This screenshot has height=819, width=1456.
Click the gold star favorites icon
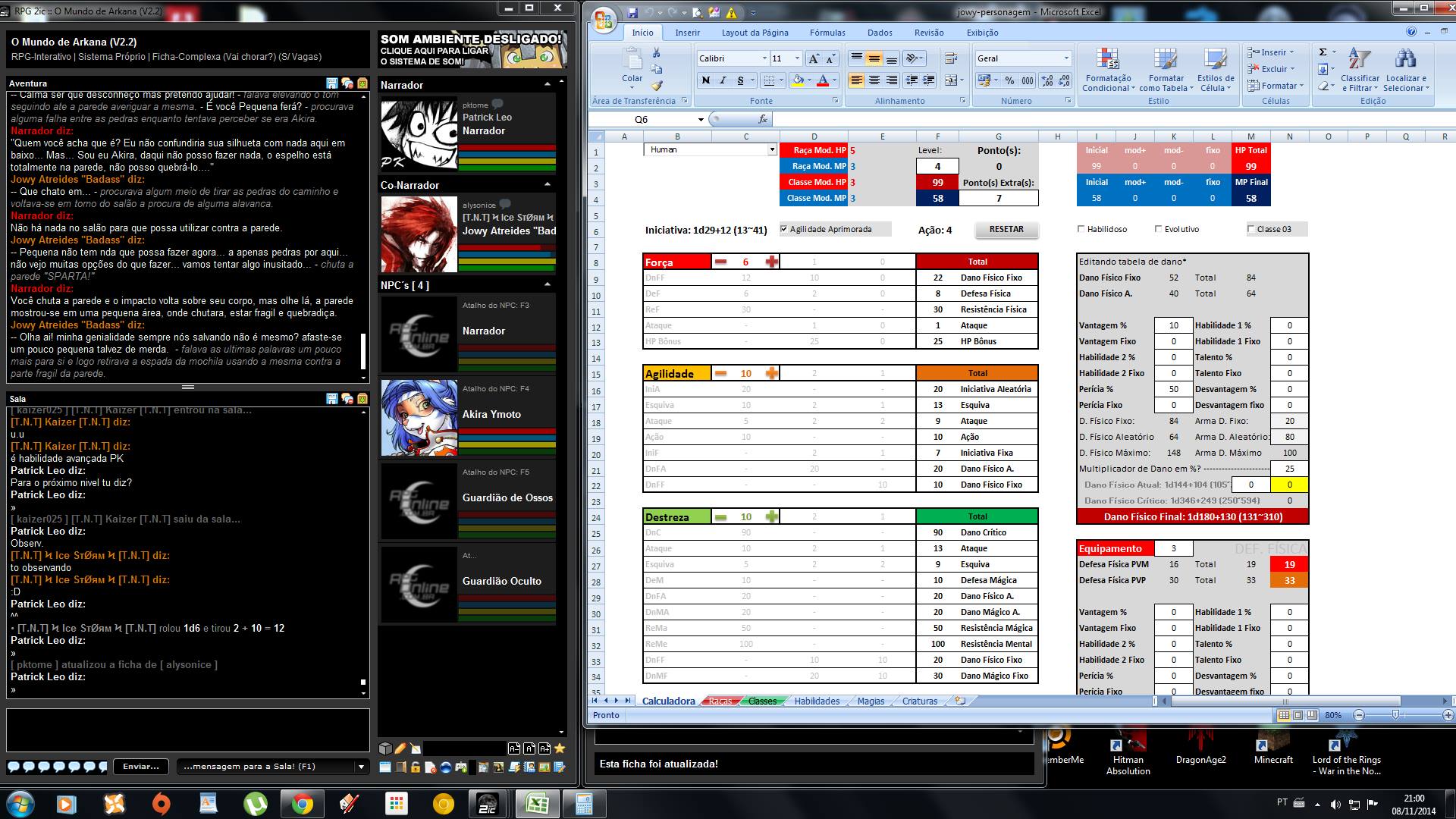[560, 748]
